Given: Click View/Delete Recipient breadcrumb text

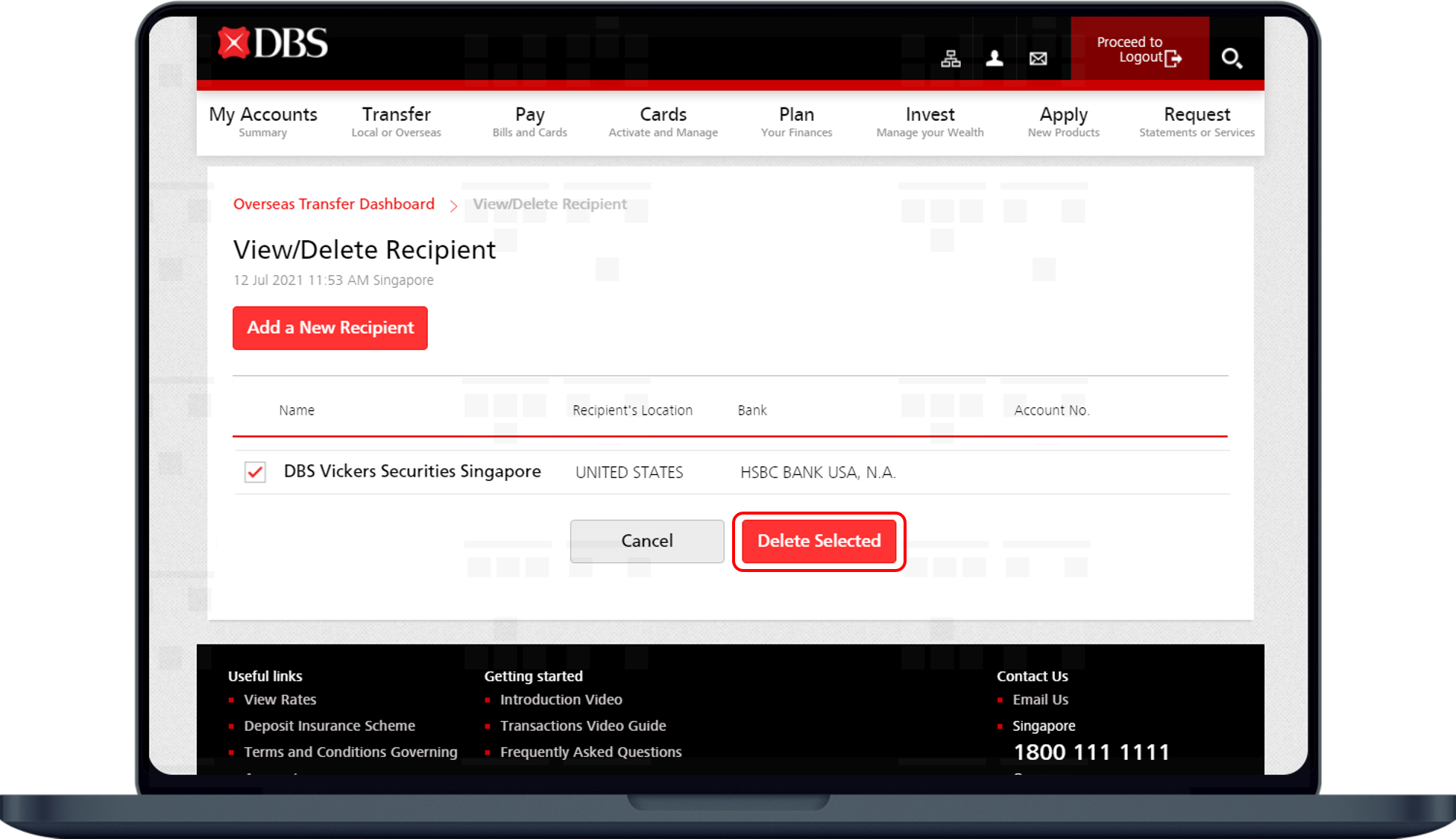Looking at the screenshot, I should tap(549, 204).
